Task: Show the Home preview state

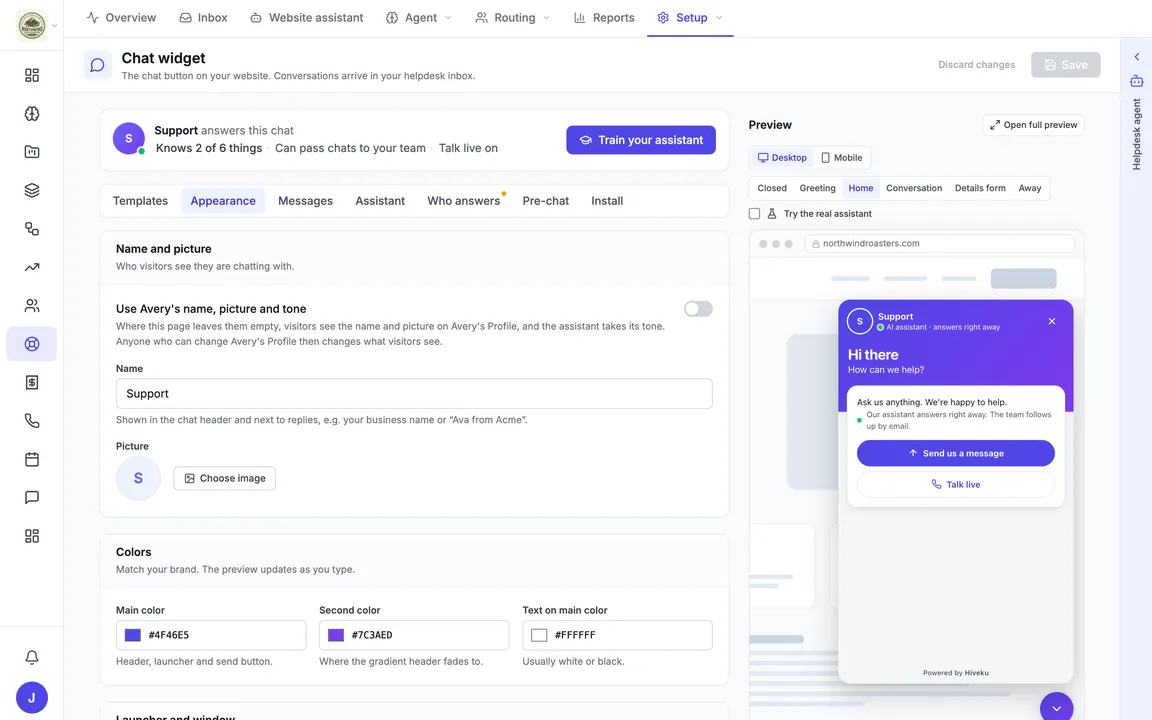Action: click(860, 188)
